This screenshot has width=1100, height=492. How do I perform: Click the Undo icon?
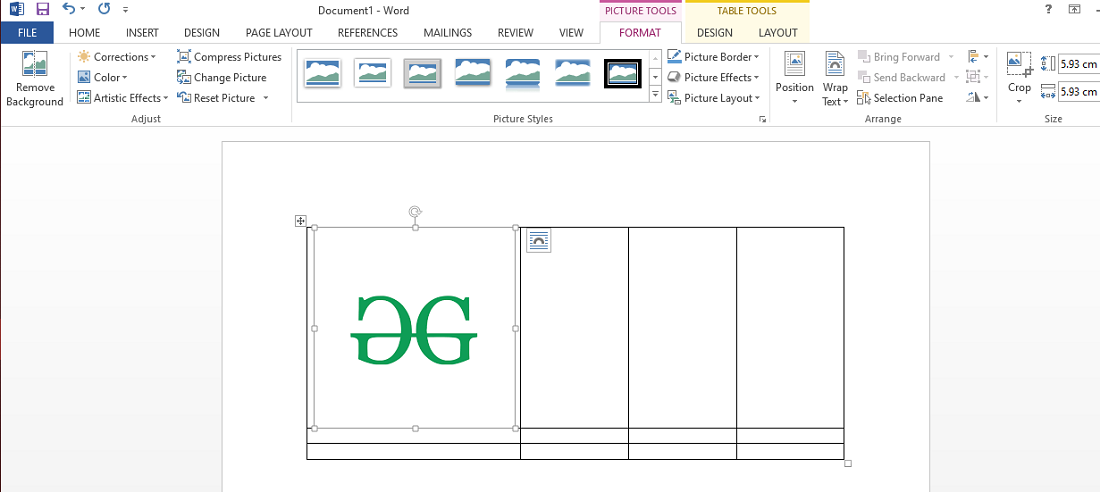[x=68, y=9]
